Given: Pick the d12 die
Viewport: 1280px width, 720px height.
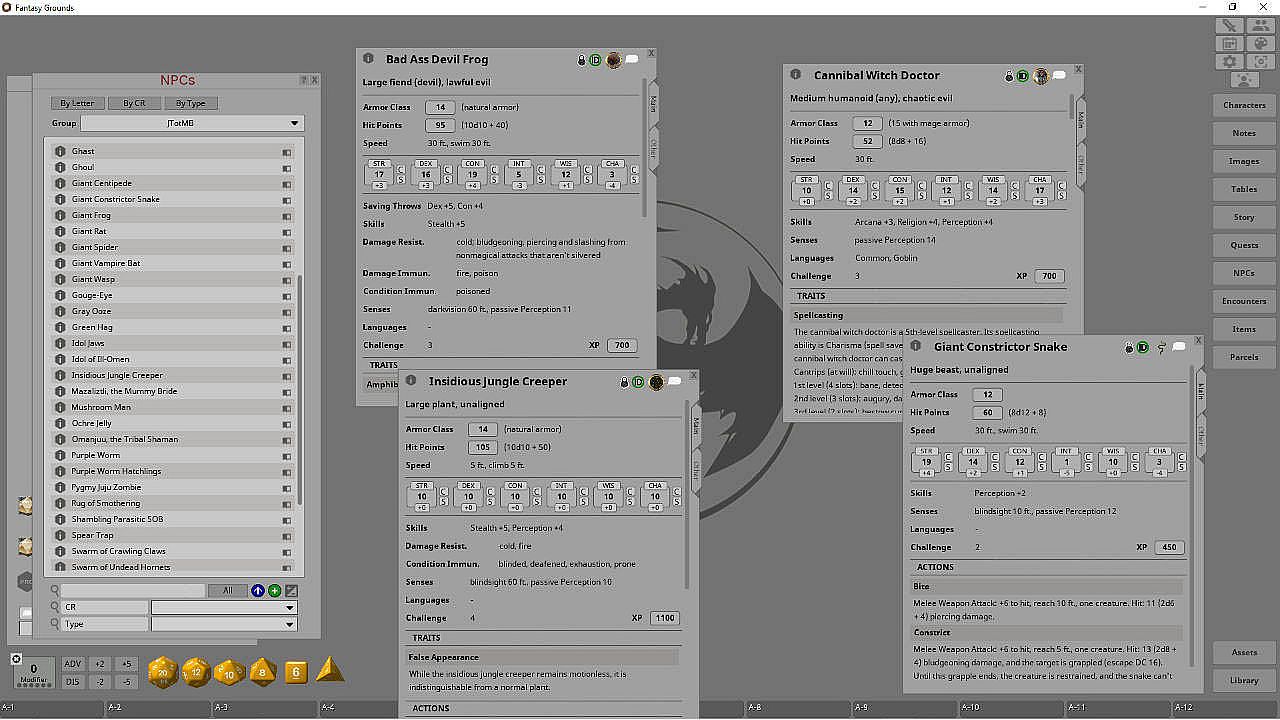Looking at the screenshot, I should tap(196, 672).
